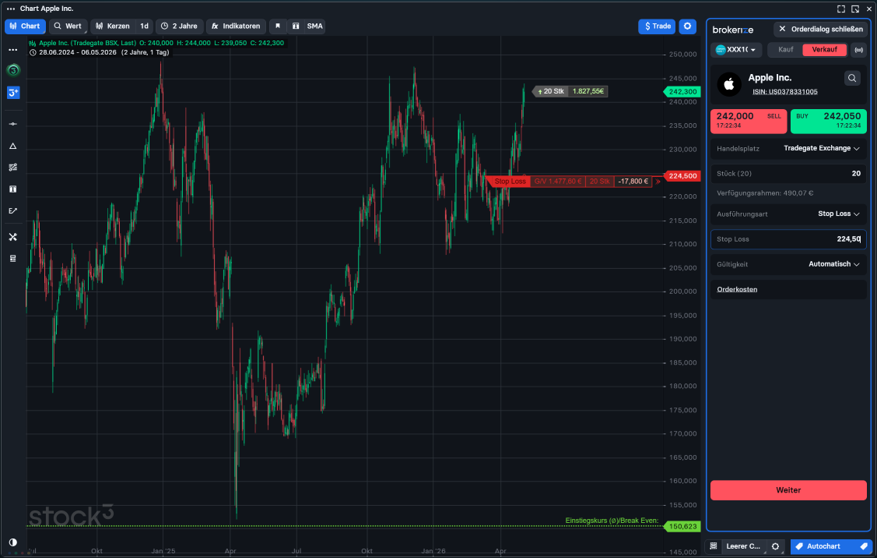Select the Verkauf order side
Screen dimensions: 877x558
824,50
